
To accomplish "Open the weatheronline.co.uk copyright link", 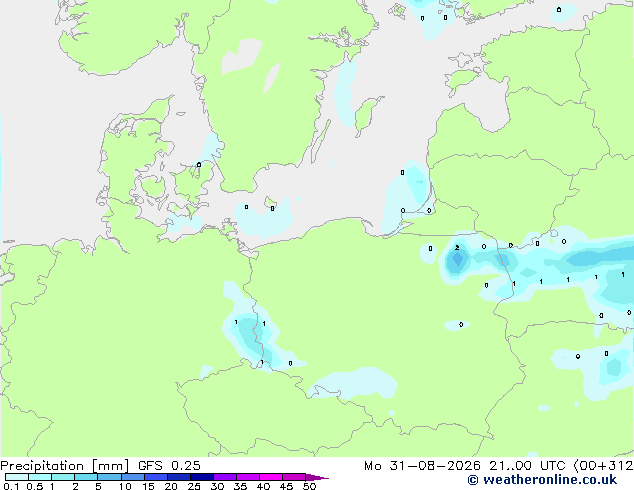I will (x=542, y=480).
